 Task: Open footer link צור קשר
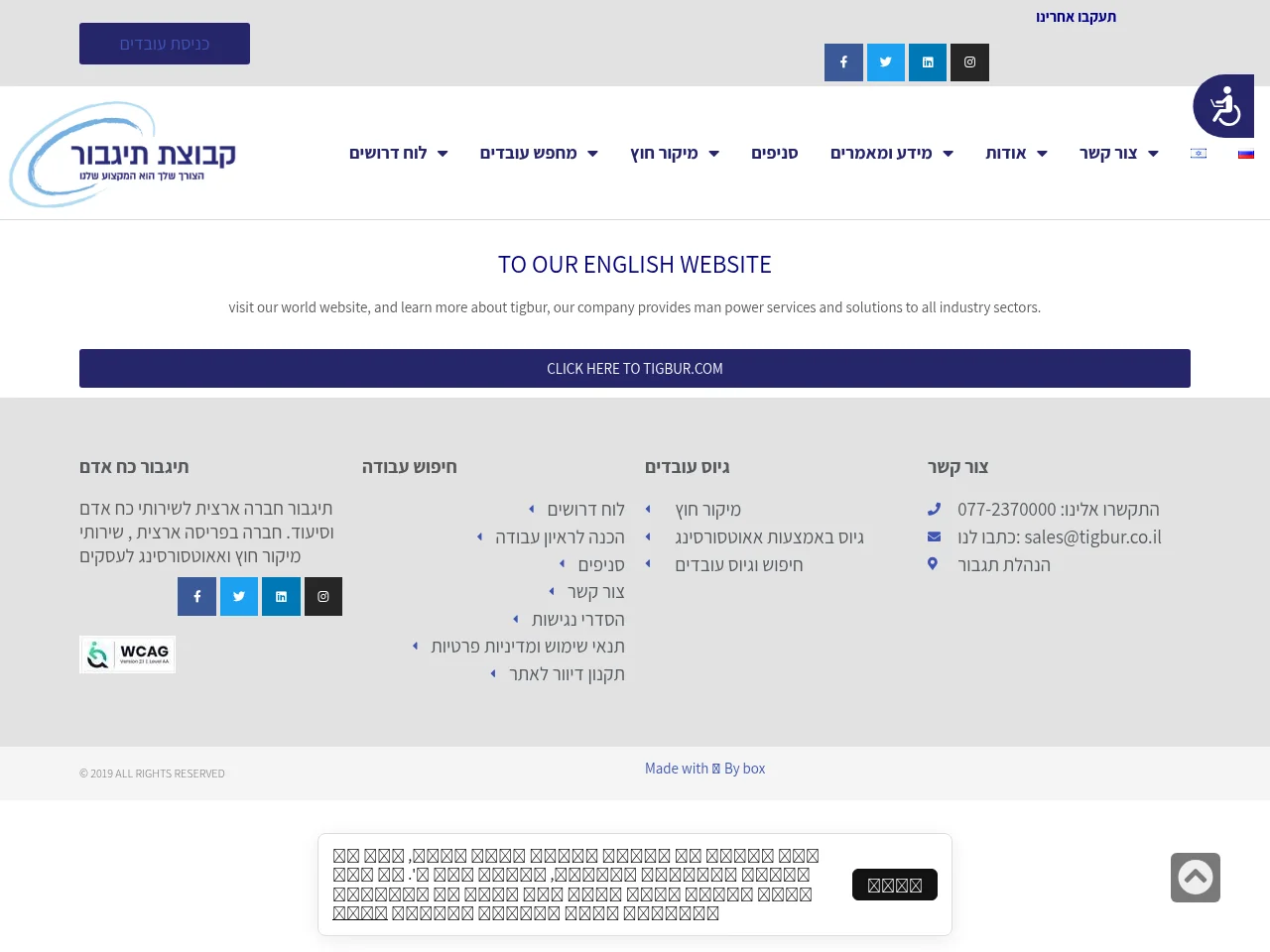pyautogui.click(x=596, y=591)
